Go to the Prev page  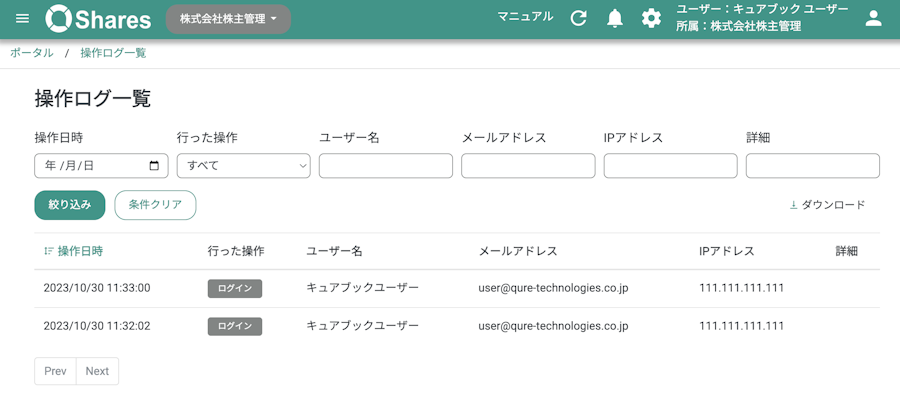[x=56, y=371]
